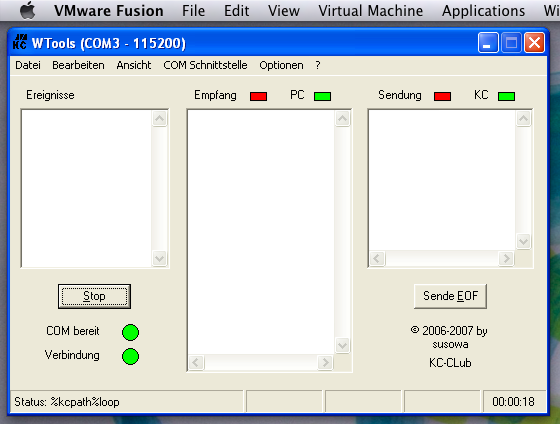Click the Sende EOF button
This screenshot has width=560, height=424.
(x=450, y=296)
